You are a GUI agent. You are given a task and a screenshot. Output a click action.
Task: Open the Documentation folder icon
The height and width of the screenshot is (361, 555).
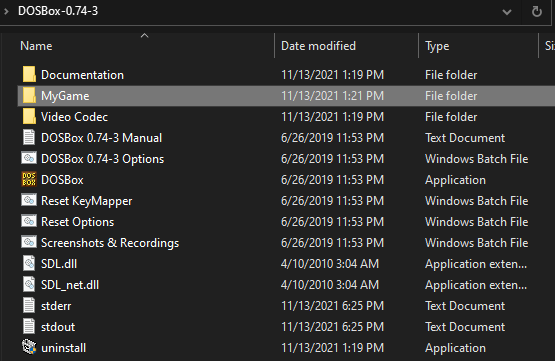(x=29, y=75)
